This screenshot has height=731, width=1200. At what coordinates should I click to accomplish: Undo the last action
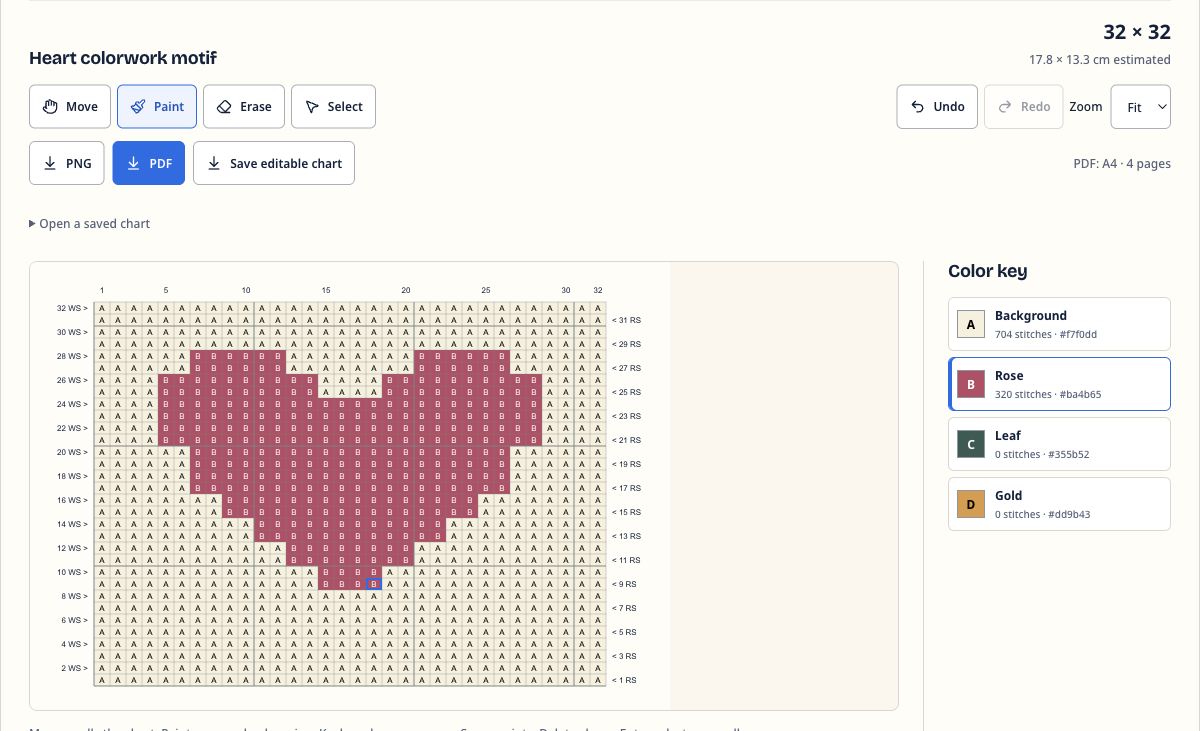click(937, 107)
